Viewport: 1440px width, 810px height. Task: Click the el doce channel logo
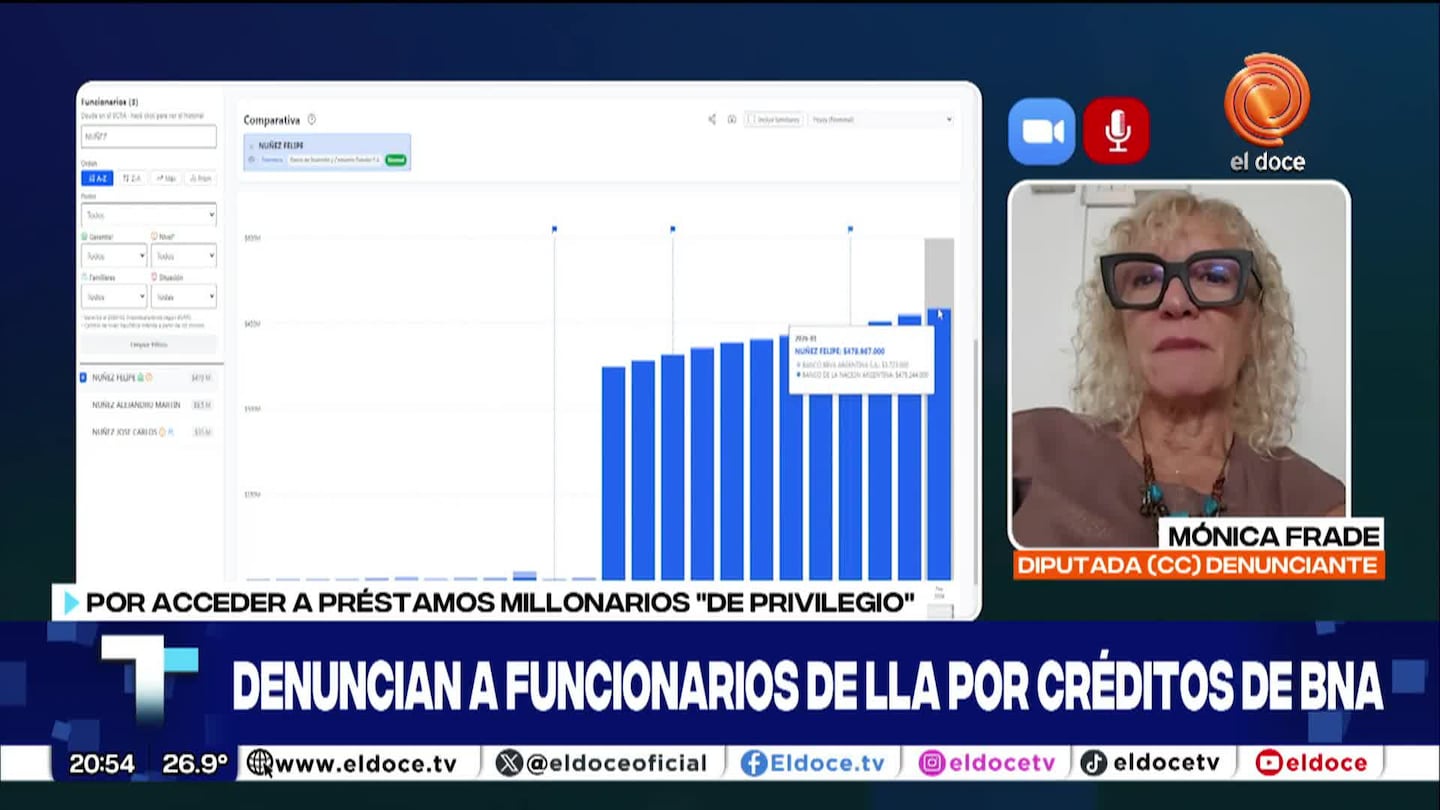(1267, 112)
